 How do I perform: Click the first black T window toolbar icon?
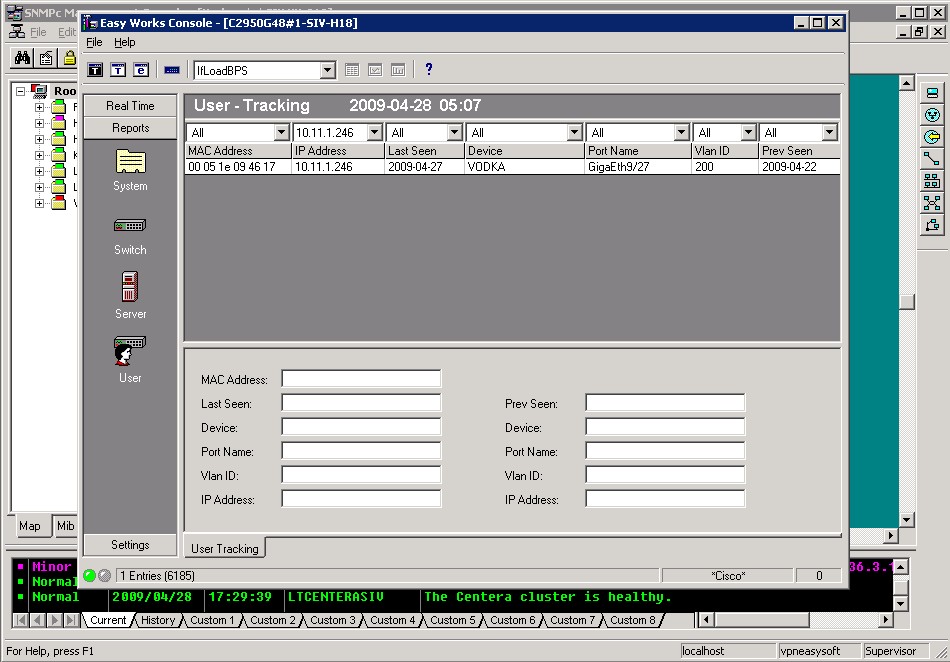click(x=95, y=70)
